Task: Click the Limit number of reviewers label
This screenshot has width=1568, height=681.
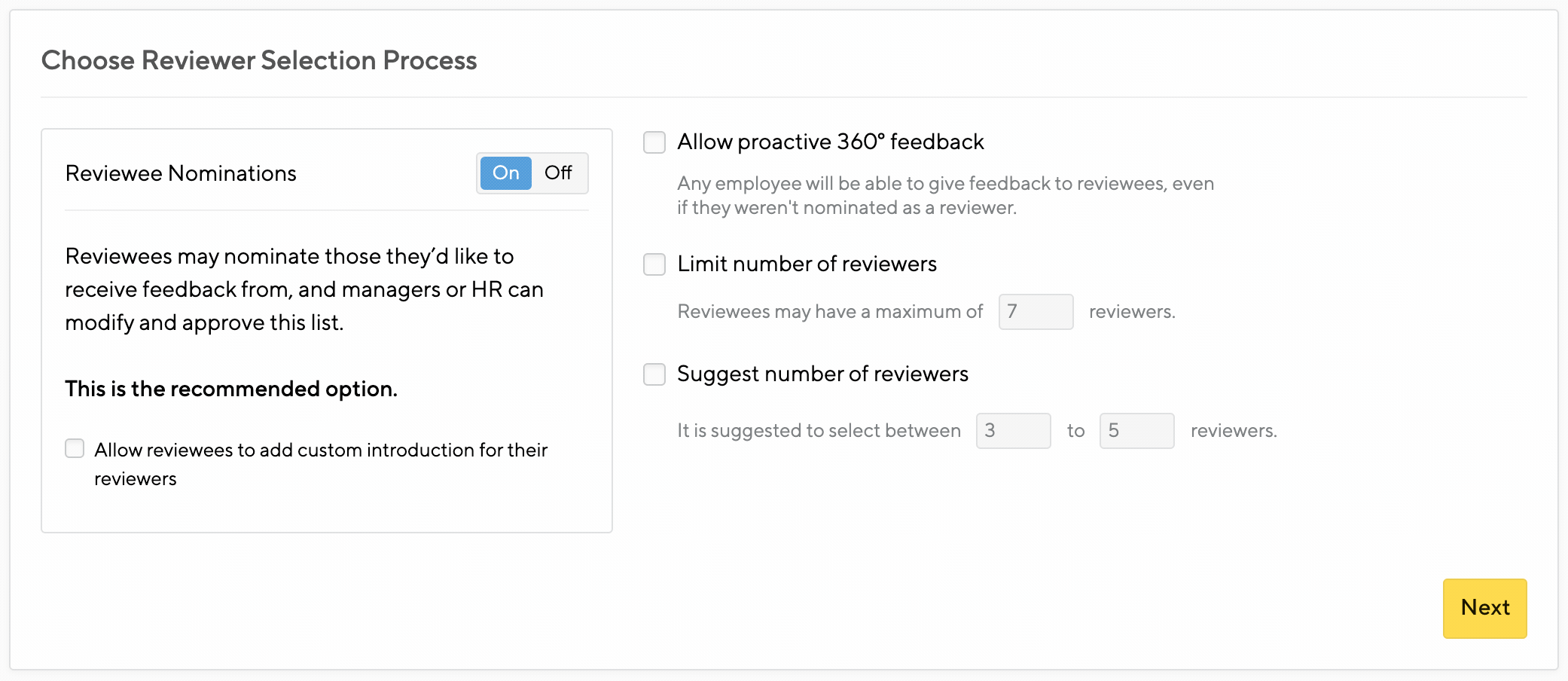Action: tap(807, 264)
